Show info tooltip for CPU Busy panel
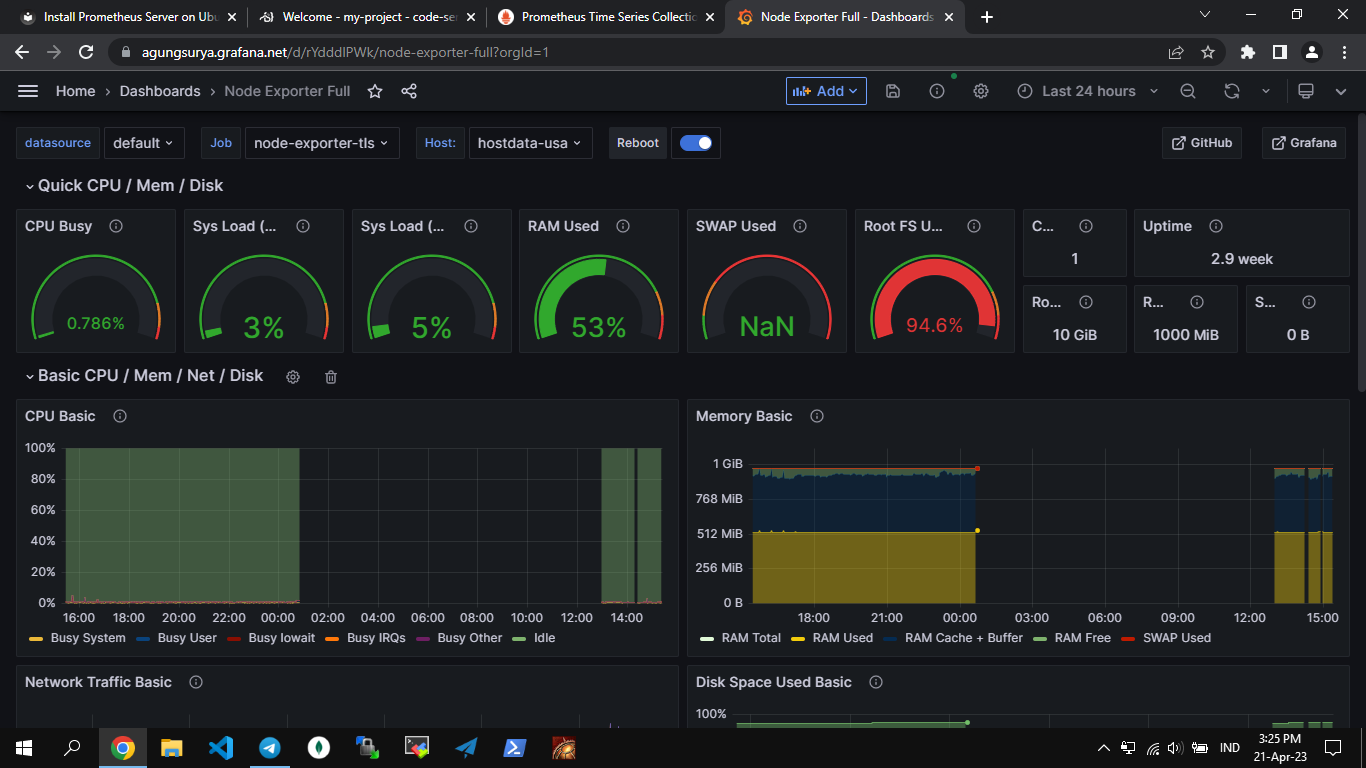This screenshot has width=1366, height=768. click(x=116, y=226)
